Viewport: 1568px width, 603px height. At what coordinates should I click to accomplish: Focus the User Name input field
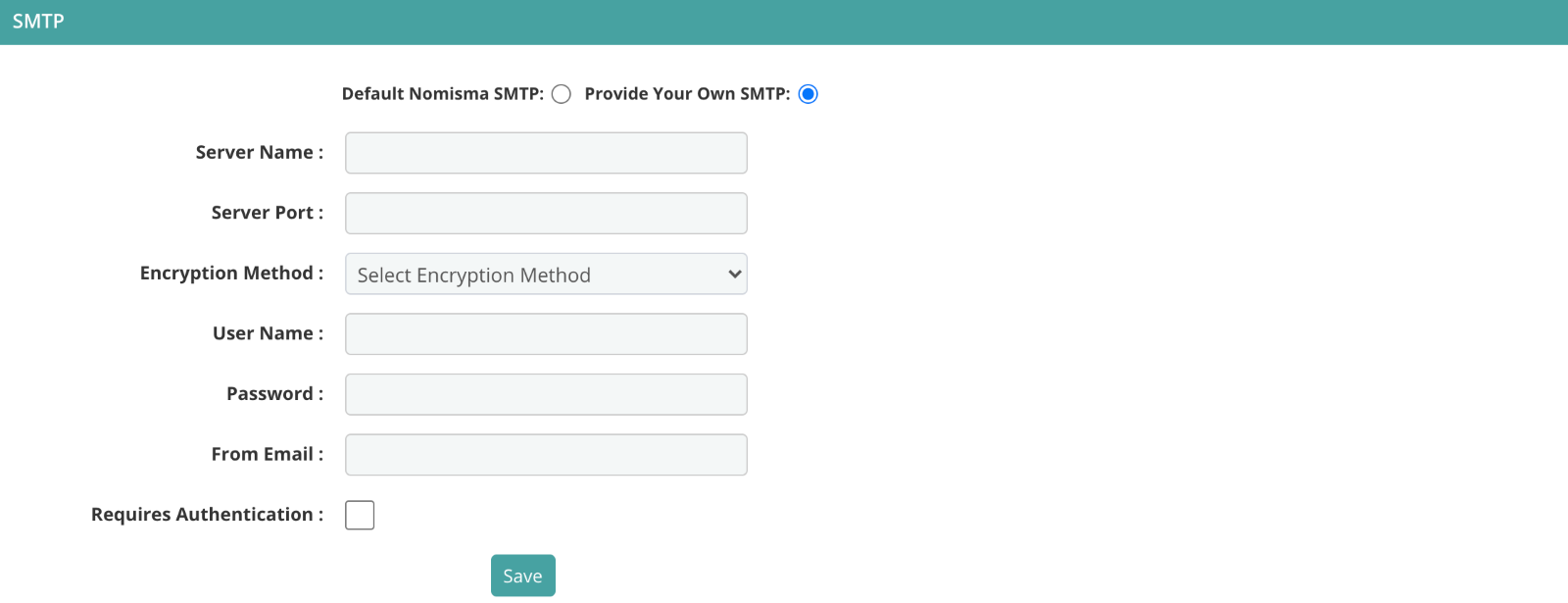click(546, 334)
